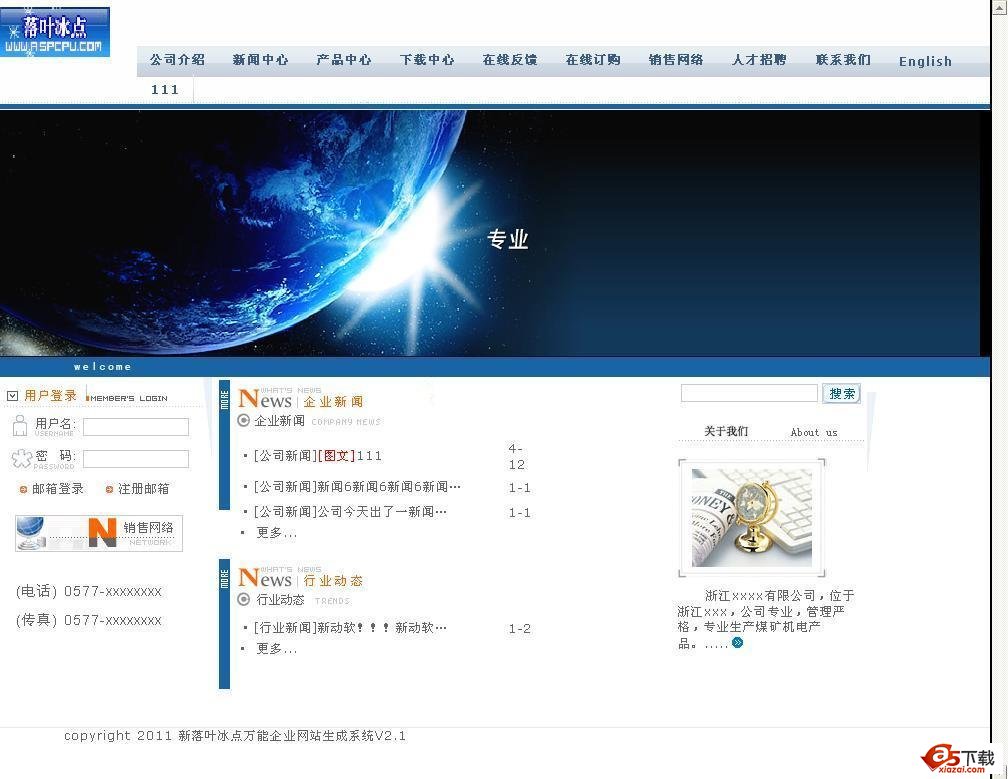Click the orange arrow beside 邮箱登录
Image resolution: width=1008 pixels, height=779 pixels.
(x=21, y=488)
